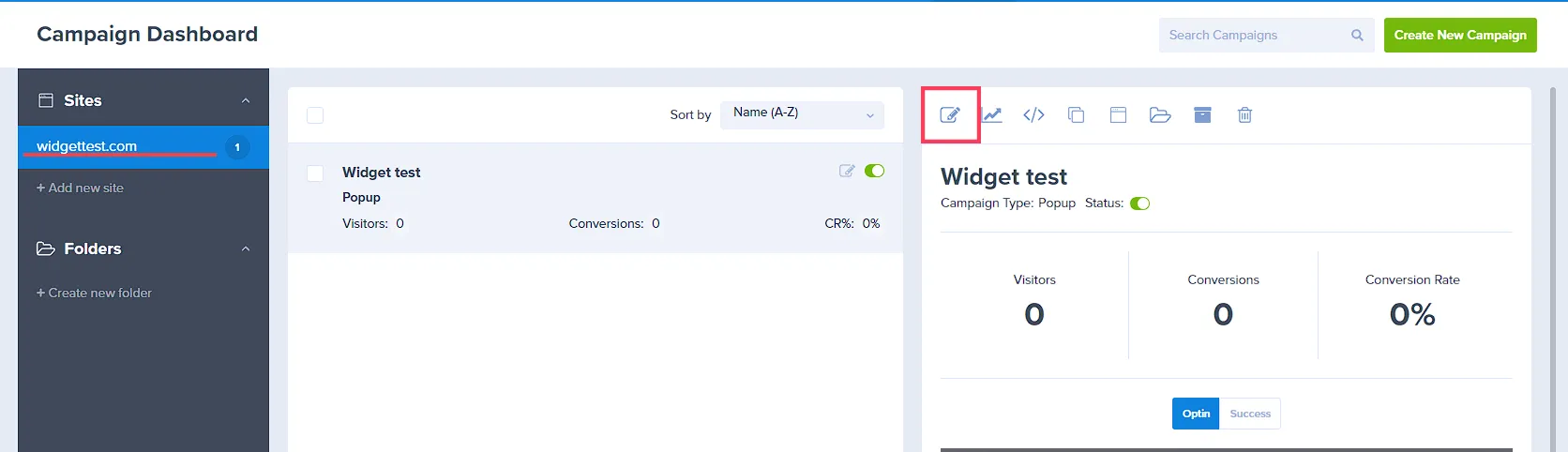Click the Visitors label in details panel
1568x452 pixels.
coord(1034,279)
